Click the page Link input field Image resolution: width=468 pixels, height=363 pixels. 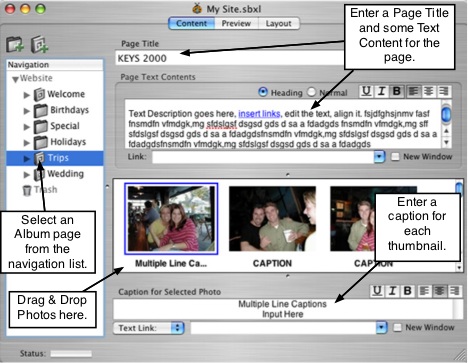tap(263, 157)
